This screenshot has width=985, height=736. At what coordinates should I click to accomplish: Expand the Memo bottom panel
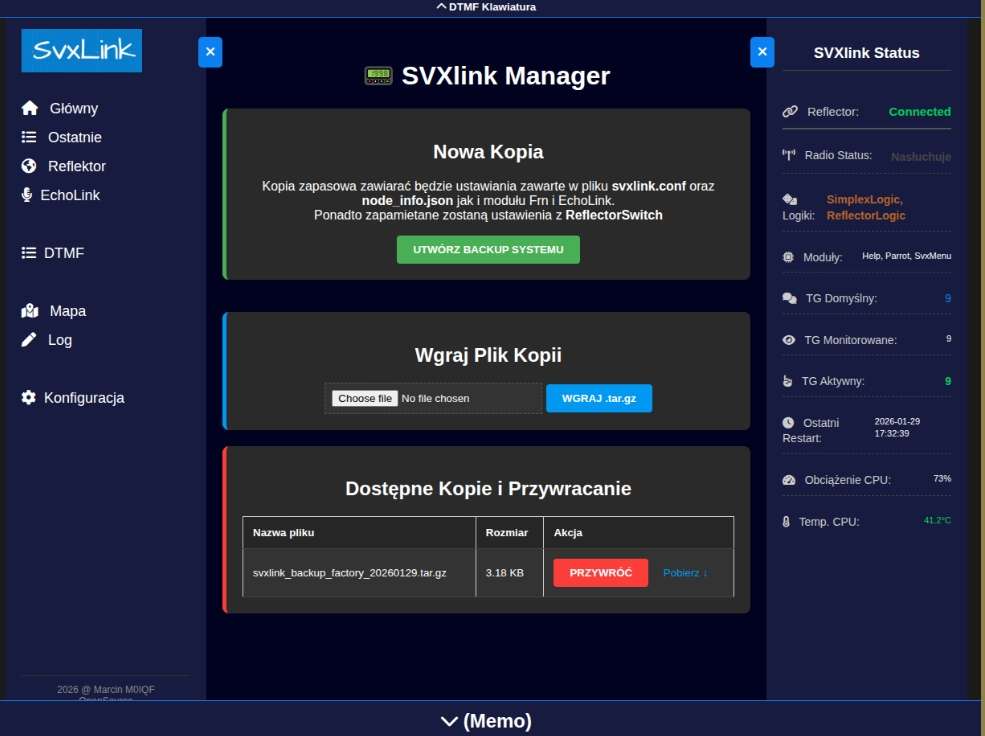(x=486, y=720)
